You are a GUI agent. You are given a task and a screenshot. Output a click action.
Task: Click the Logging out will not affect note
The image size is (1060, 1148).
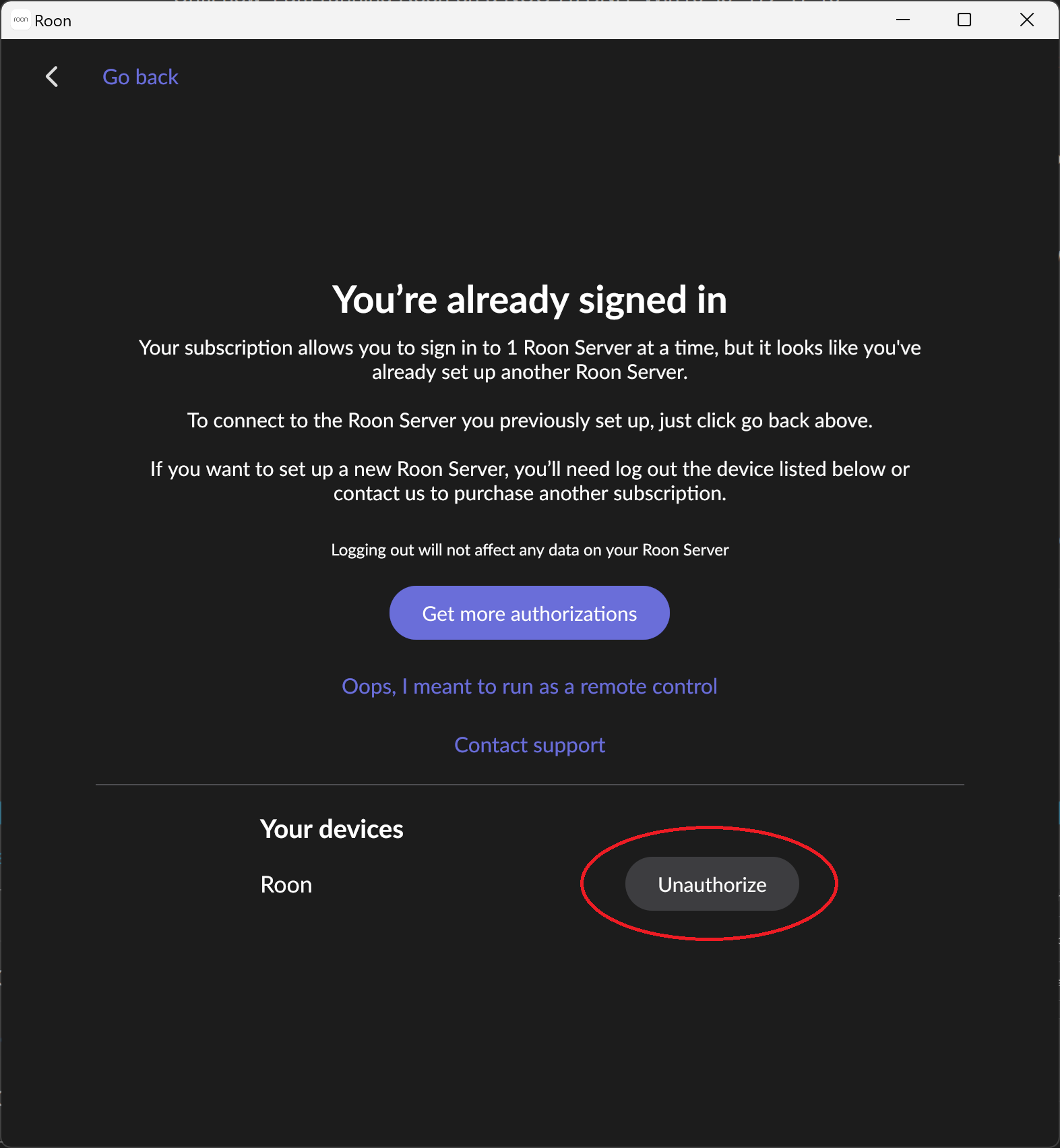click(530, 549)
